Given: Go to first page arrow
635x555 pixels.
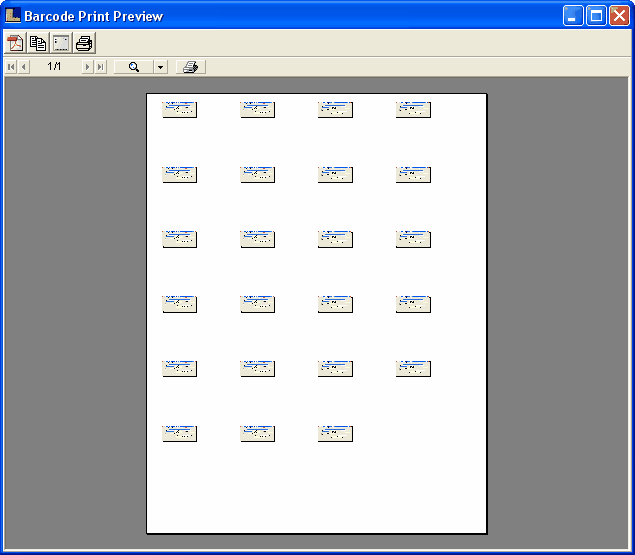Looking at the screenshot, I should [11, 67].
